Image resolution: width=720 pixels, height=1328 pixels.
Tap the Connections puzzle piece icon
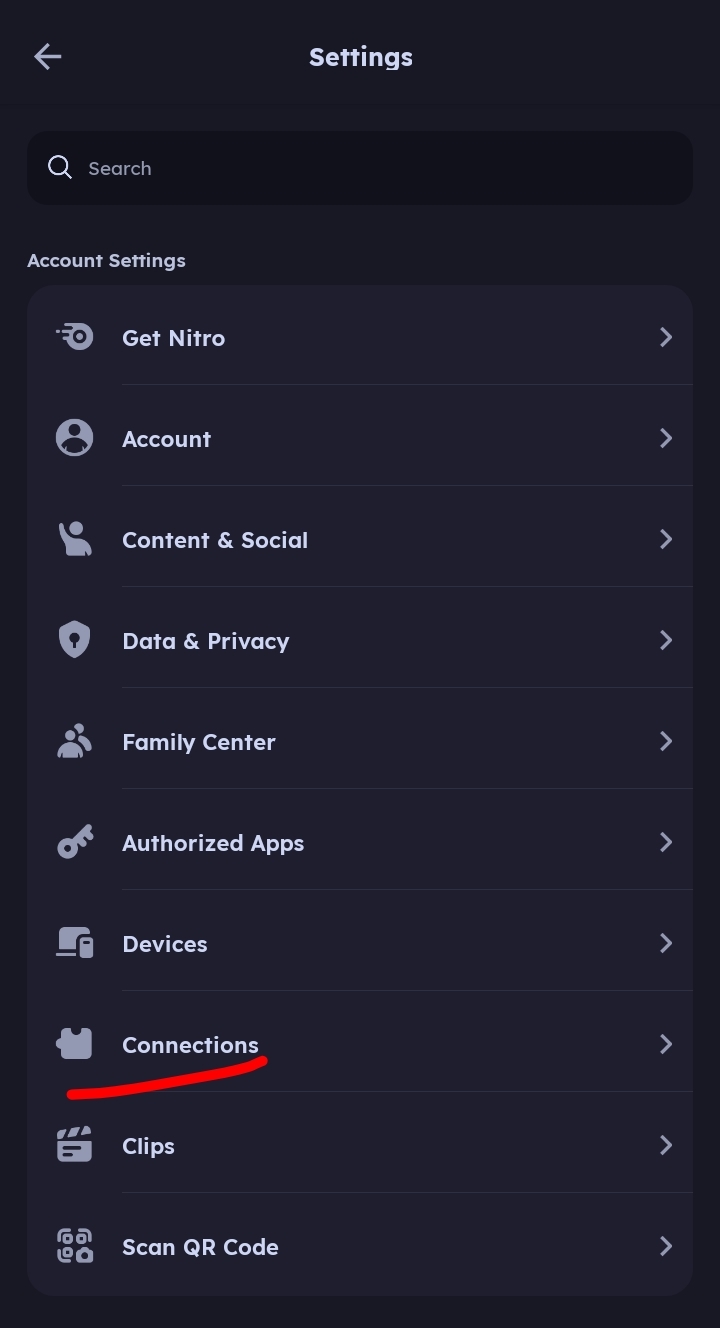pos(75,1044)
